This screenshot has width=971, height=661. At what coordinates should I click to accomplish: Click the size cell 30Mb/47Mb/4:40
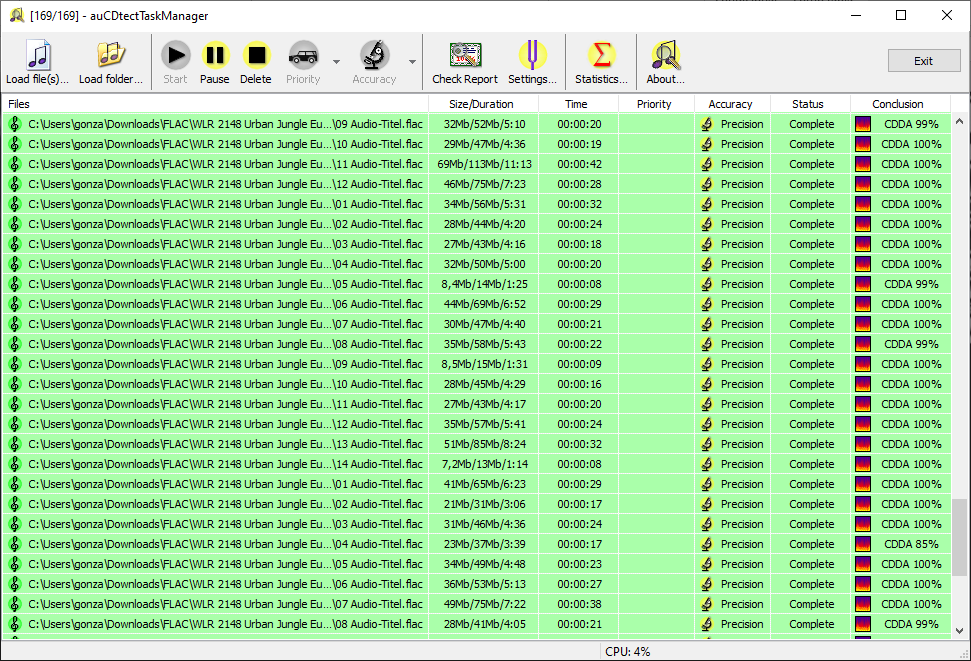[x=484, y=324]
